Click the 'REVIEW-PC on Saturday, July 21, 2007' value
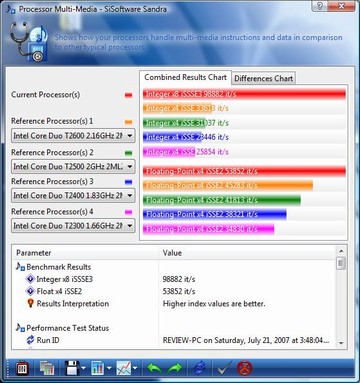The image size is (360, 383). (x=246, y=340)
